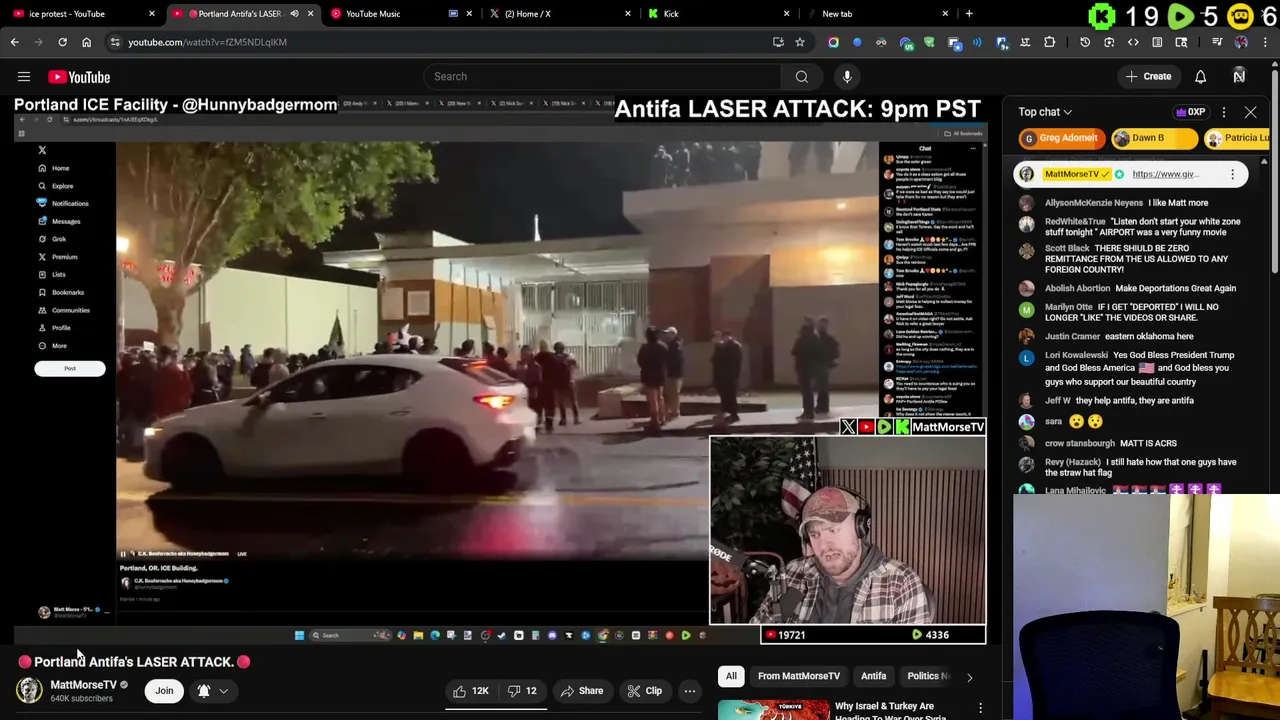
Task: Open the Extensions puzzle-piece icon
Action: point(1049,42)
